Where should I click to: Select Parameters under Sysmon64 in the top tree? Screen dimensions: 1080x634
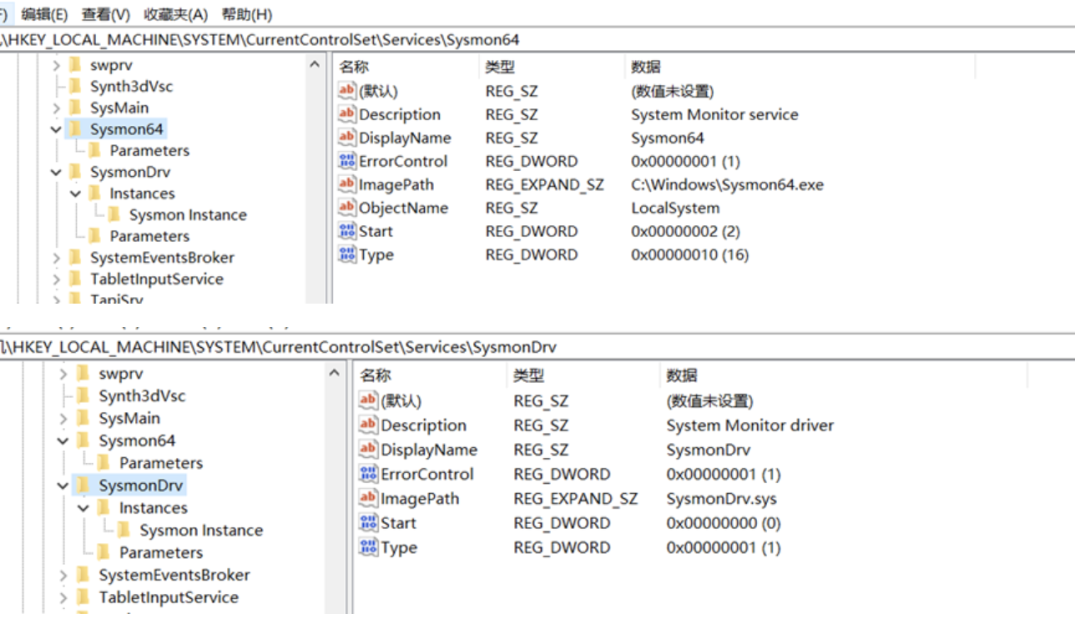(149, 150)
